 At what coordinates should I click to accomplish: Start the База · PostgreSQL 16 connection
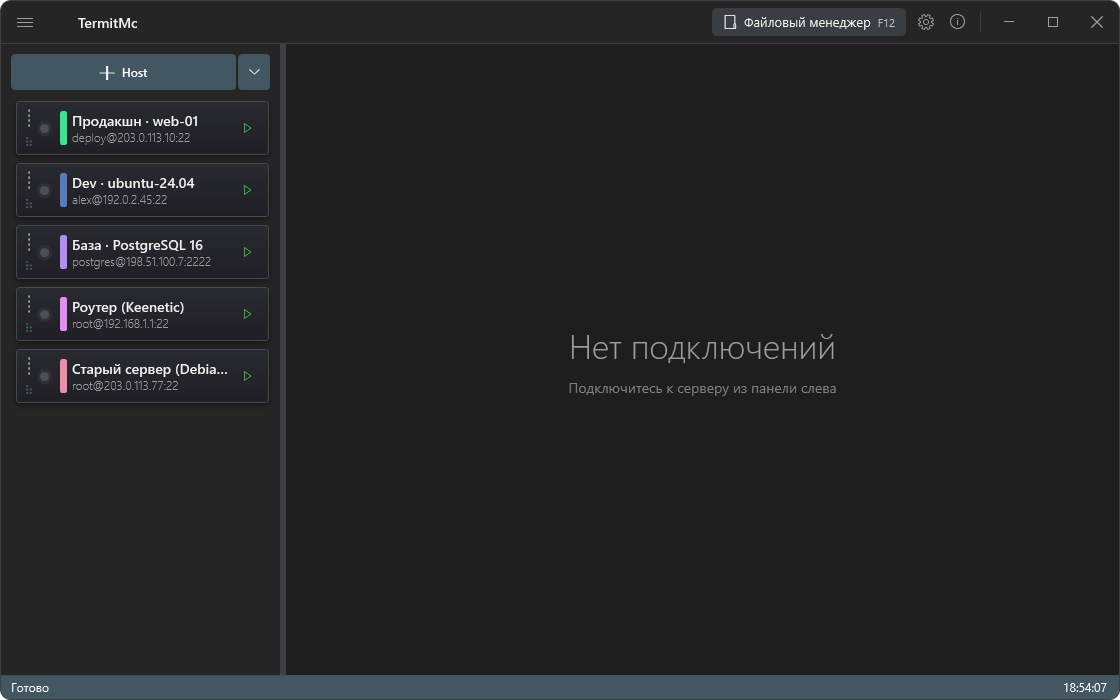coord(247,252)
